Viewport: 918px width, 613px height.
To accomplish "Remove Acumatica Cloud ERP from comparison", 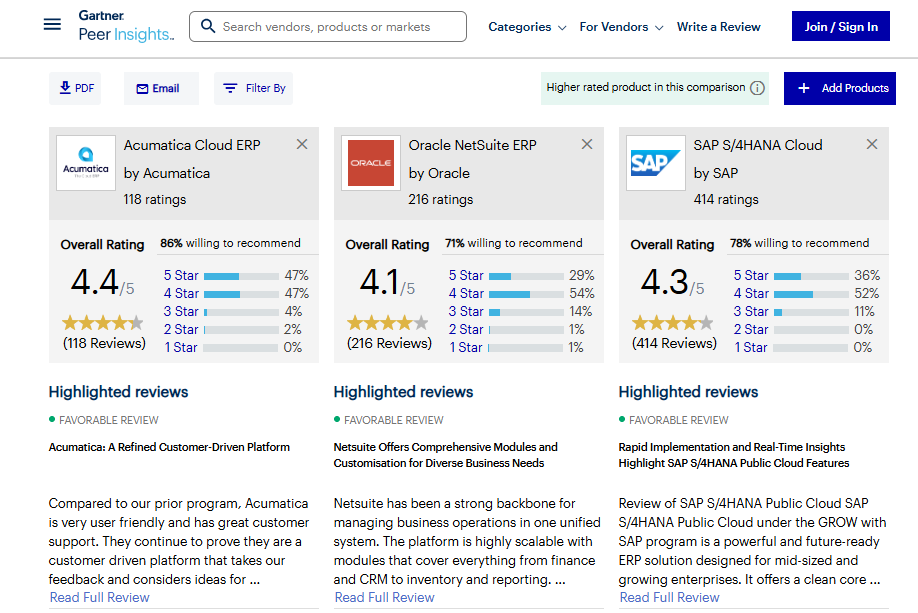I will 302,144.
